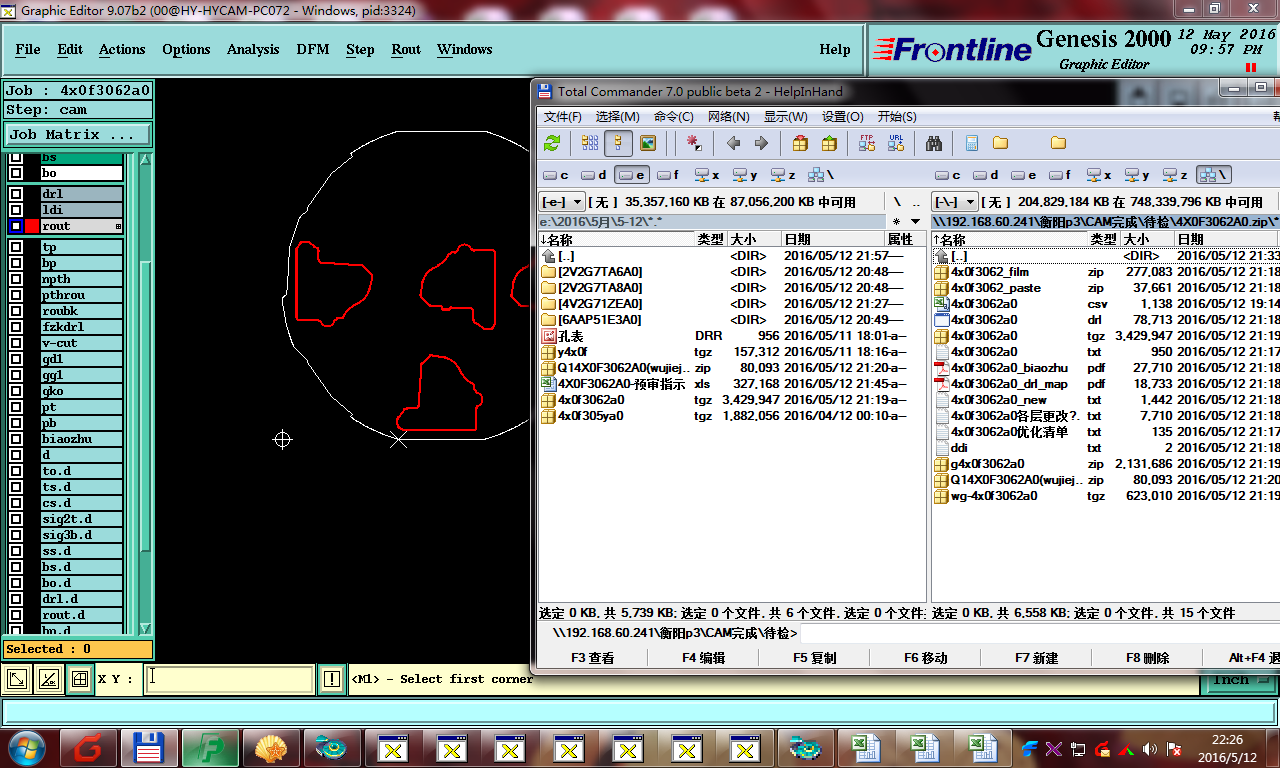Switch left panel to drive d
The height and width of the screenshot is (768, 1280).
click(x=594, y=175)
